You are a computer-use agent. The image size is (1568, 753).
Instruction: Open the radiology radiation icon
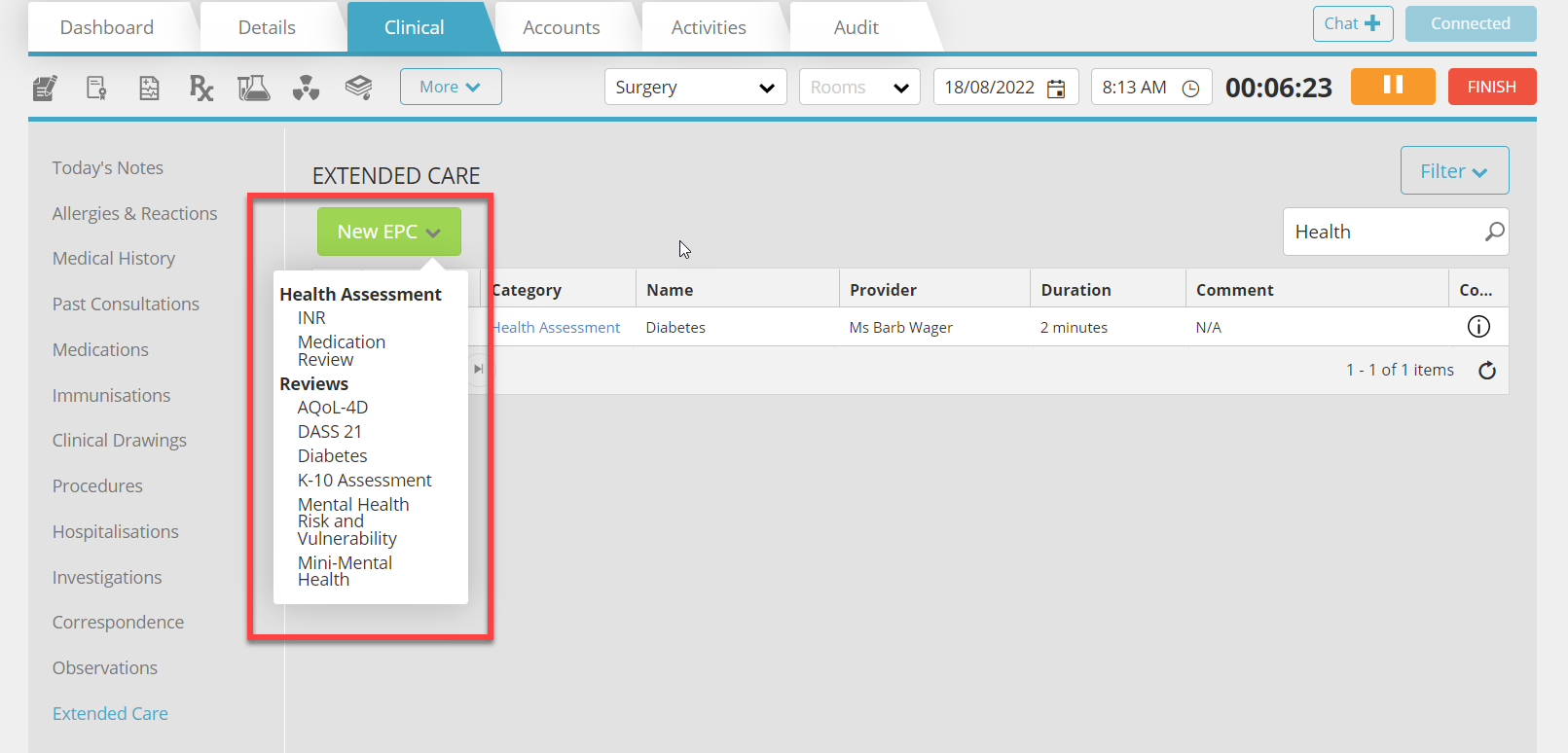306,89
